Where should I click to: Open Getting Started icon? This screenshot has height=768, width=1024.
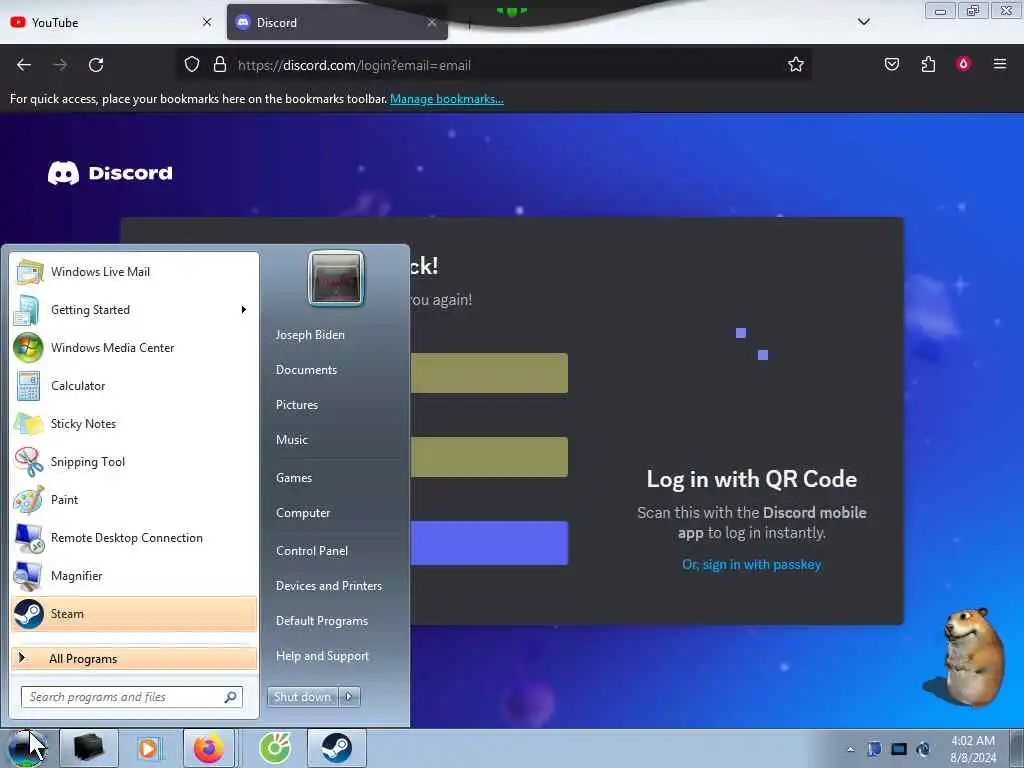[28, 310]
